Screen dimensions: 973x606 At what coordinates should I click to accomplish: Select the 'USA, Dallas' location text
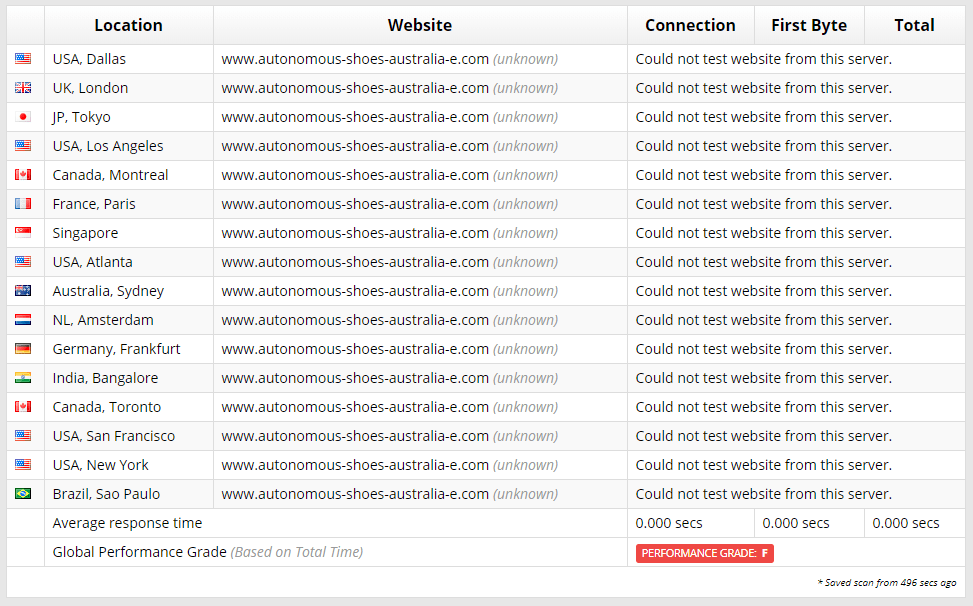pos(89,59)
